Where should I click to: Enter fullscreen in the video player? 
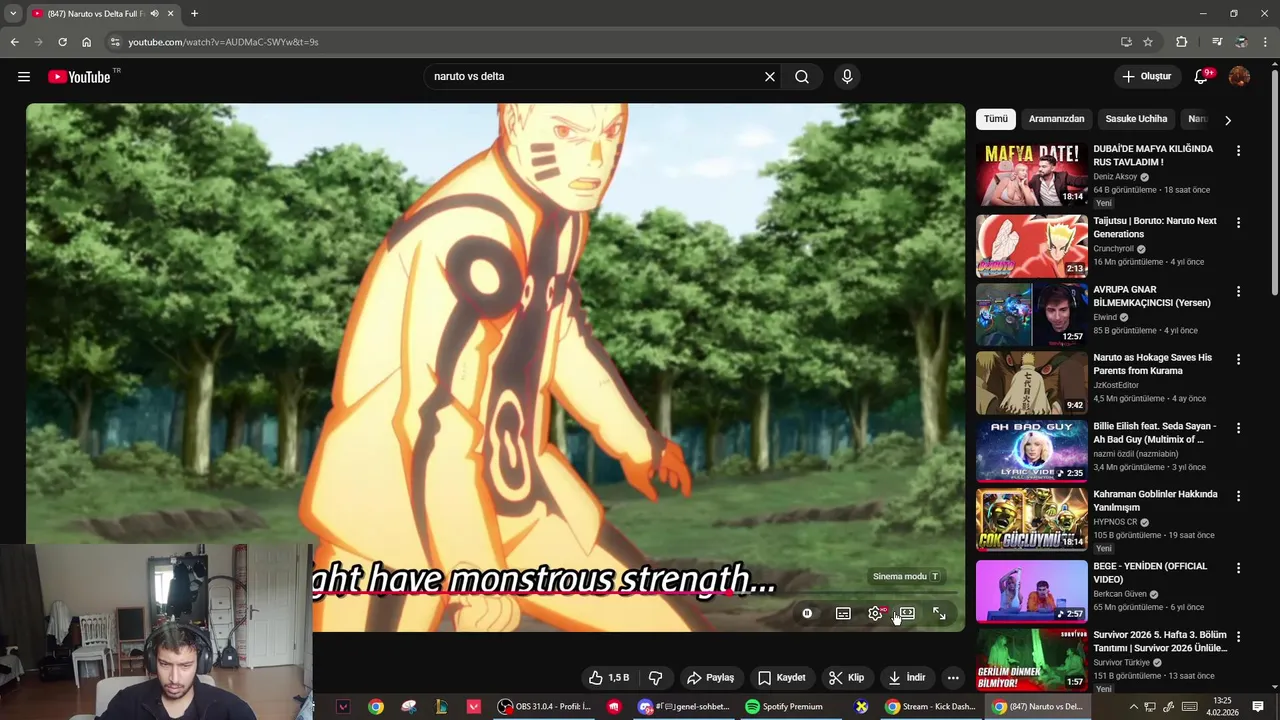[x=940, y=614]
